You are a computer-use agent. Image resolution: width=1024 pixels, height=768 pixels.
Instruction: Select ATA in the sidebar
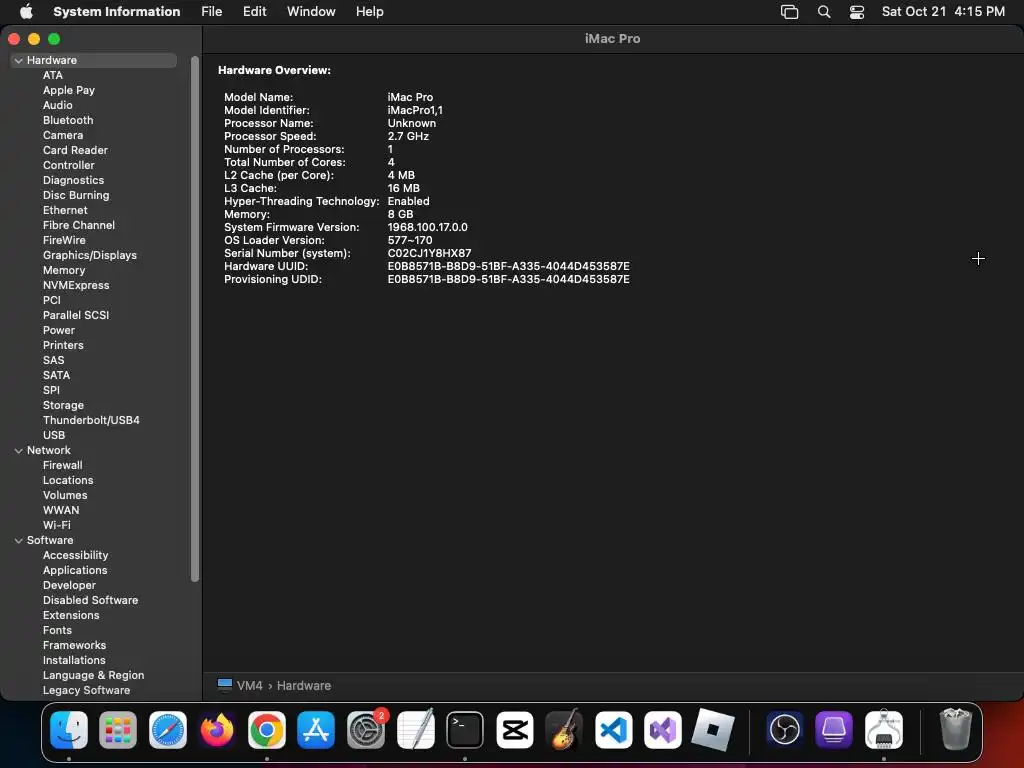point(53,75)
